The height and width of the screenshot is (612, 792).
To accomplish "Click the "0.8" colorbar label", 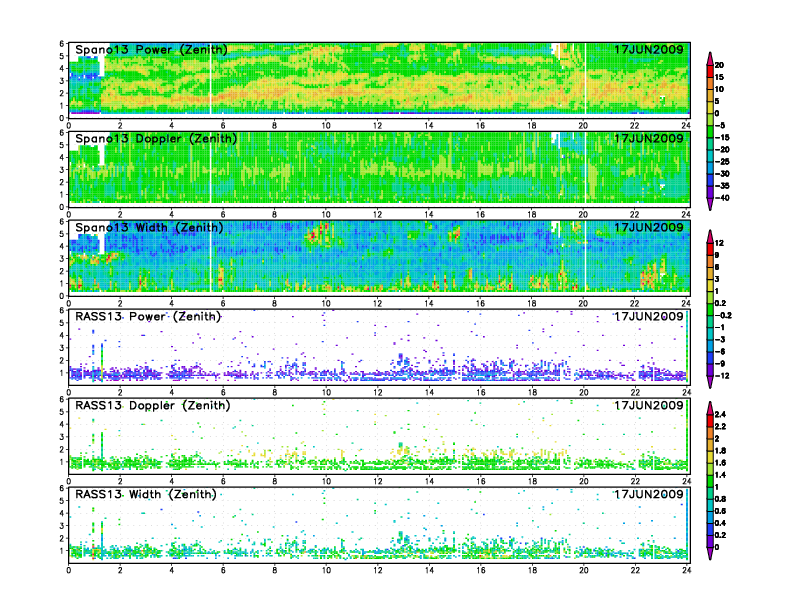I will [x=720, y=499].
